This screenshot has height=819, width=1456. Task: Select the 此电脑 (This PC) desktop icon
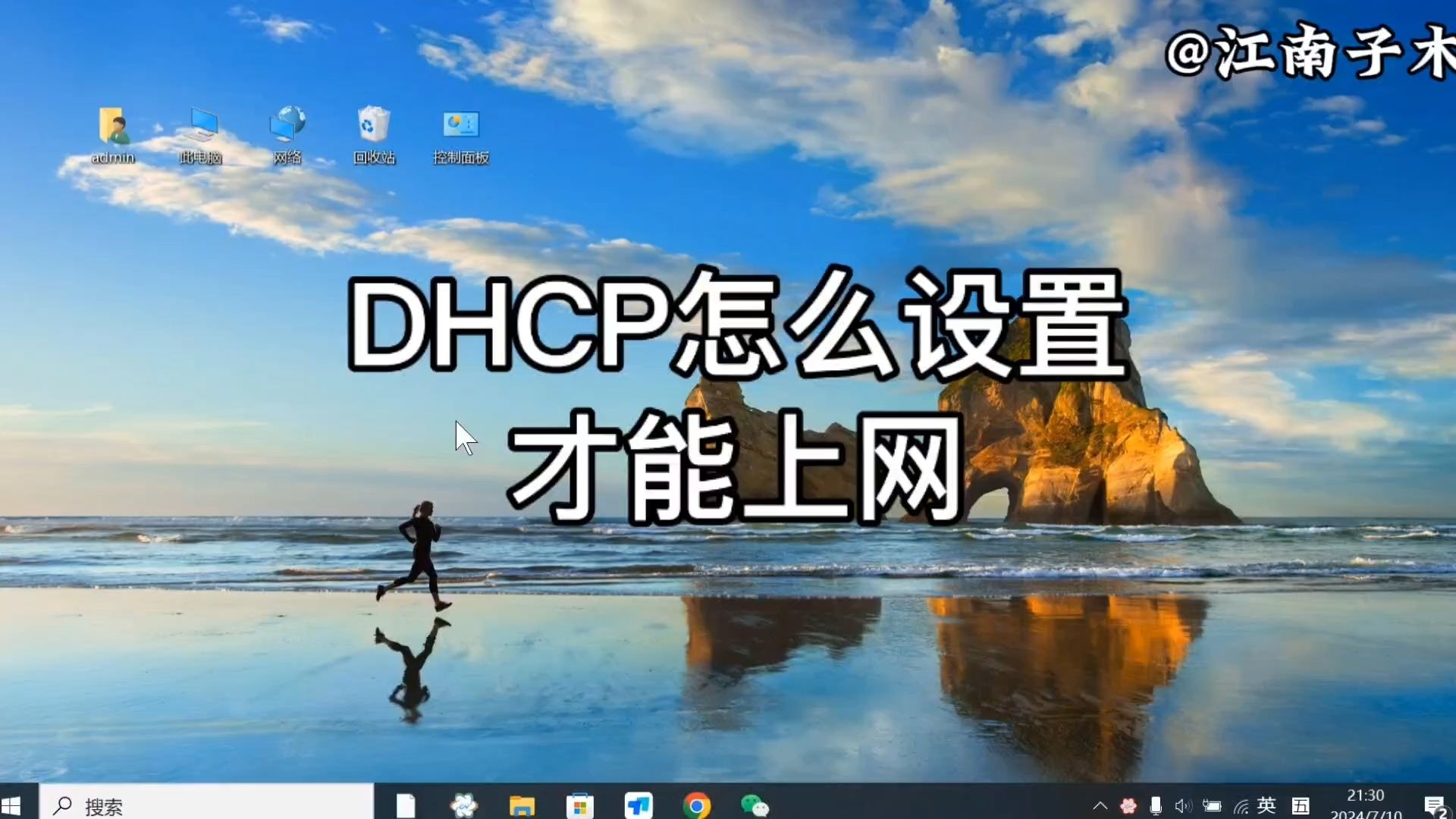201,135
